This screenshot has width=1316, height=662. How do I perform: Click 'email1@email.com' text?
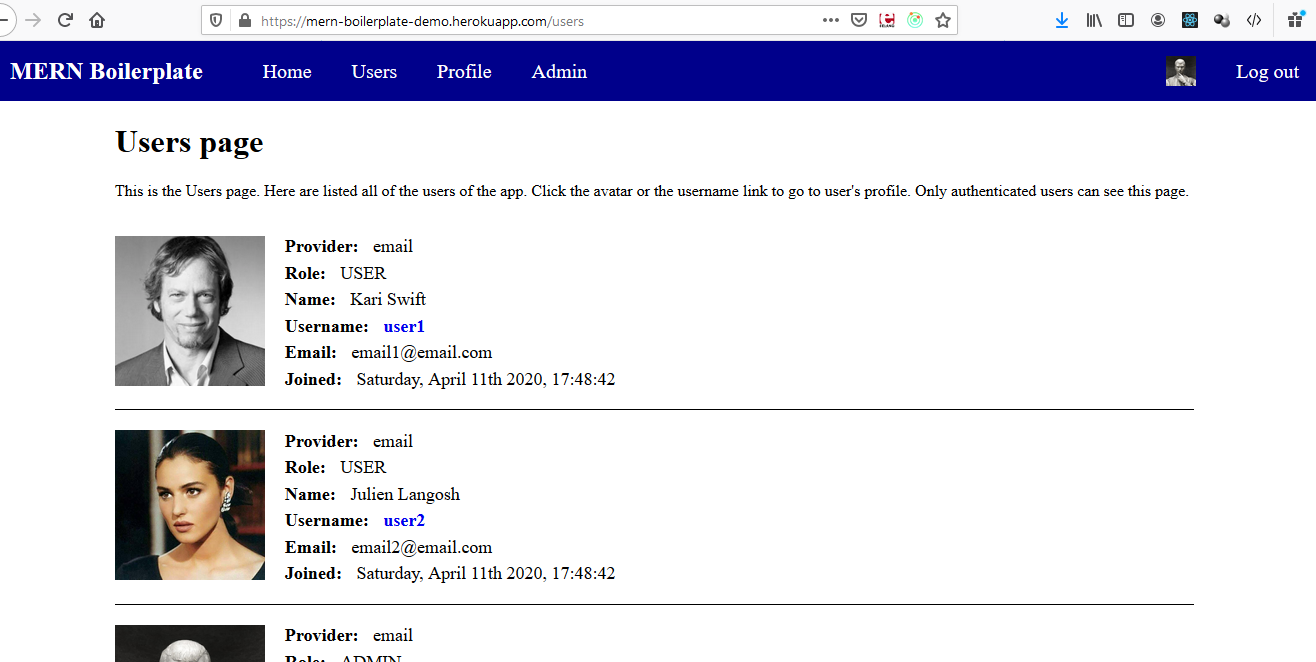click(x=421, y=352)
